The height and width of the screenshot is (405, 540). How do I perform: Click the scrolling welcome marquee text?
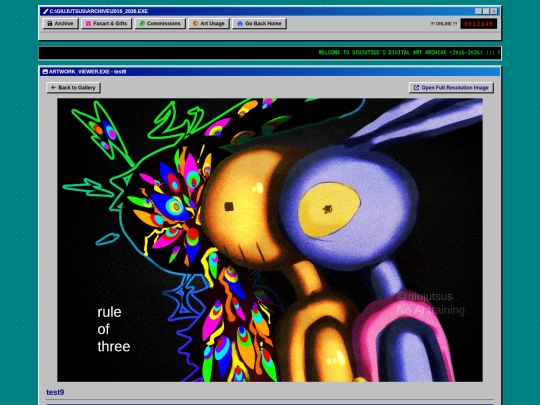[409, 53]
